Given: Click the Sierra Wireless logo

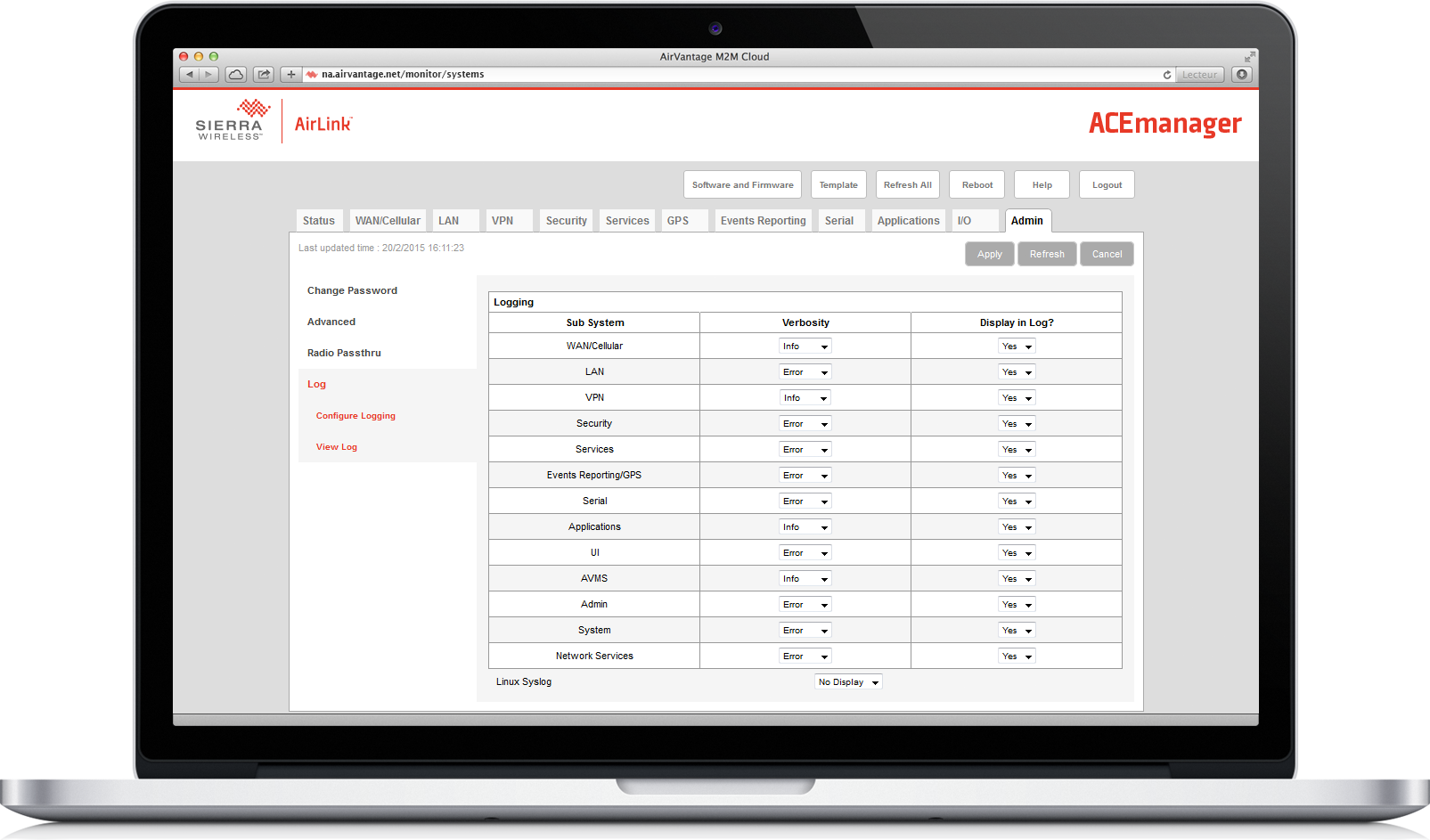Looking at the screenshot, I should pyautogui.click(x=230, y=121).
